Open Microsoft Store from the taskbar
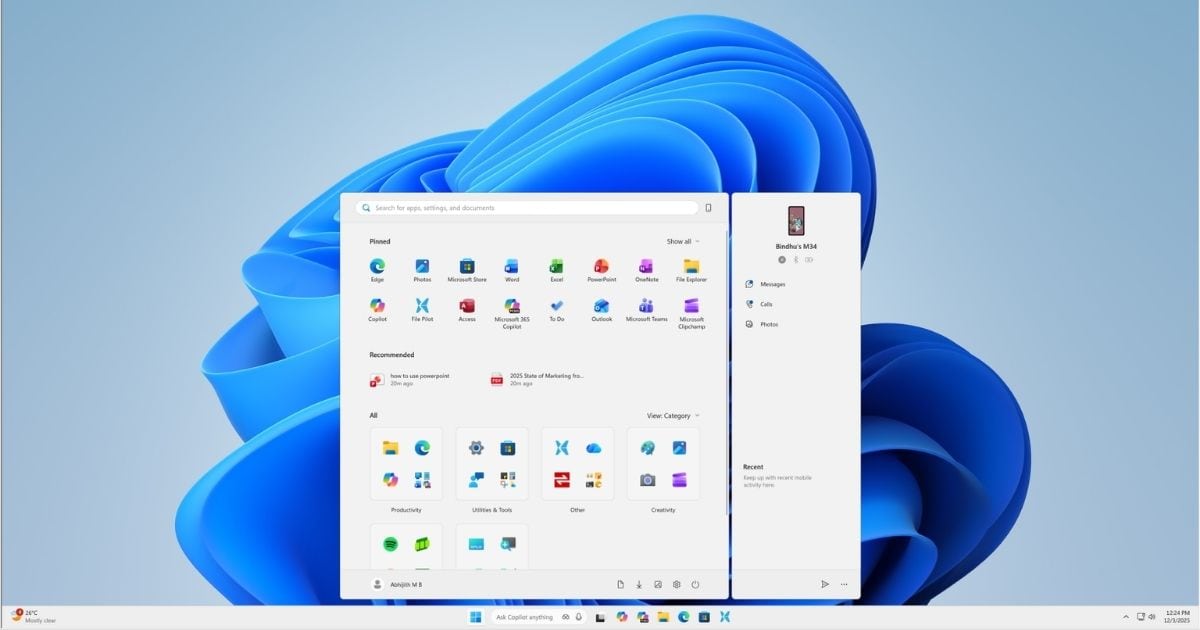The height and width of the screenshot is (630, 1200). point(704,617)
